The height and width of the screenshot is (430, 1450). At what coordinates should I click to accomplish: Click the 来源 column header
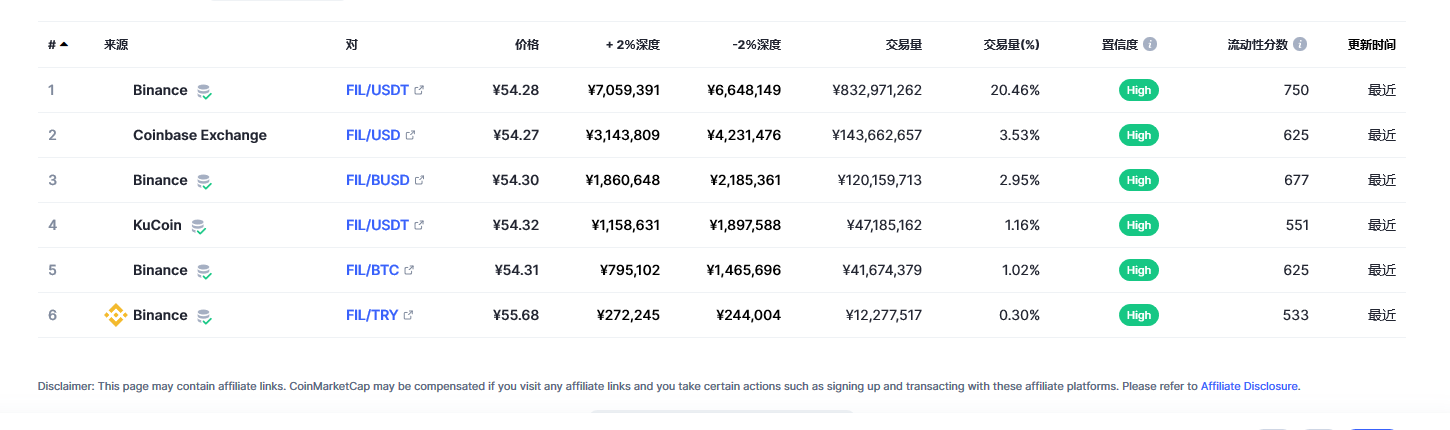click(x=116, y=45)
